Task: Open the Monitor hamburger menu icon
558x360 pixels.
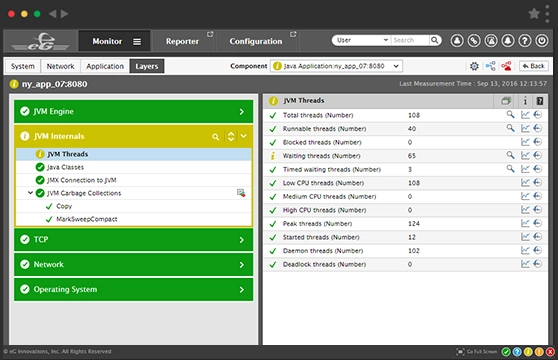Action: coord(137,42)
